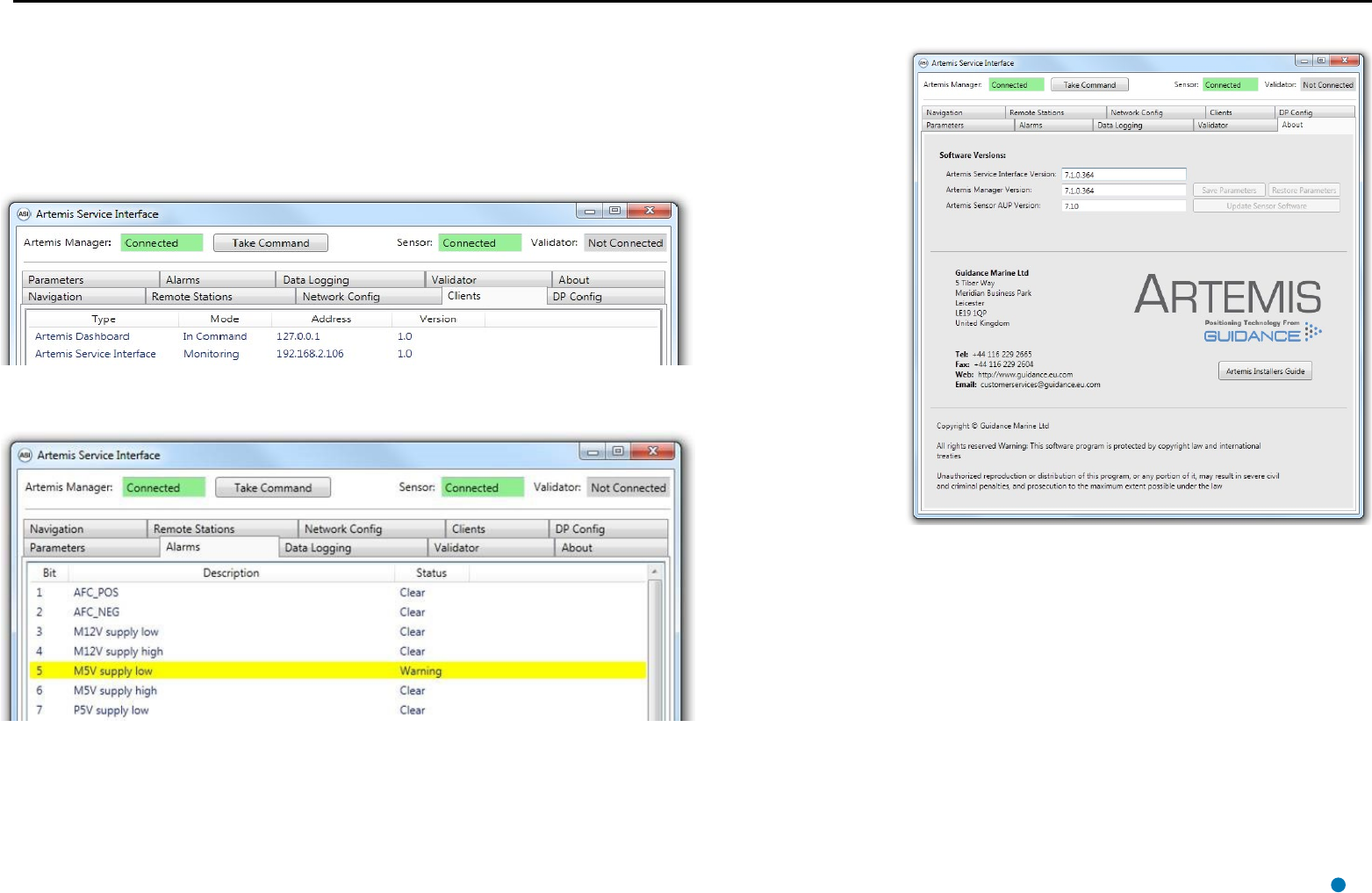Select the M12V supply low alarm
The image size is (1372, 893).
click(x=338, y=631)
